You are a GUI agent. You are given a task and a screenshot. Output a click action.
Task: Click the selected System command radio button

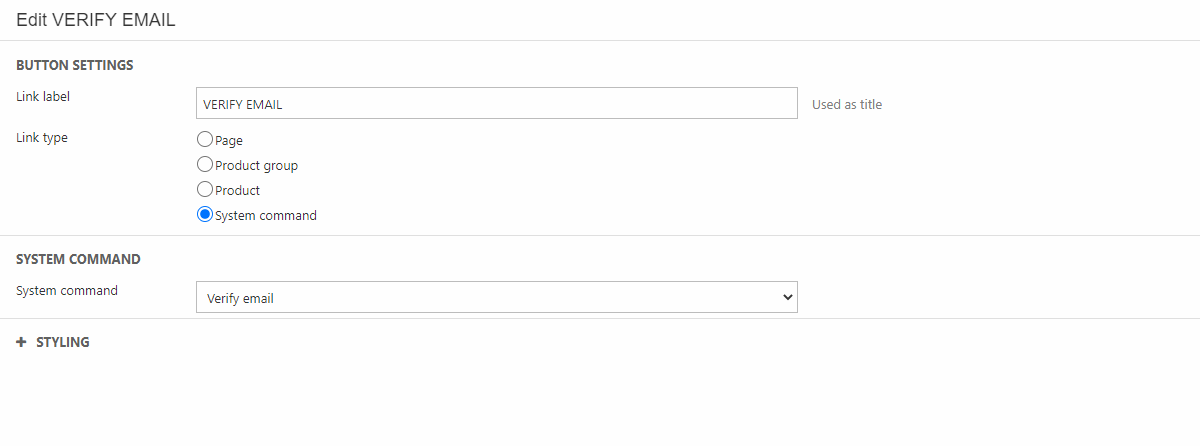pos(205,215)
